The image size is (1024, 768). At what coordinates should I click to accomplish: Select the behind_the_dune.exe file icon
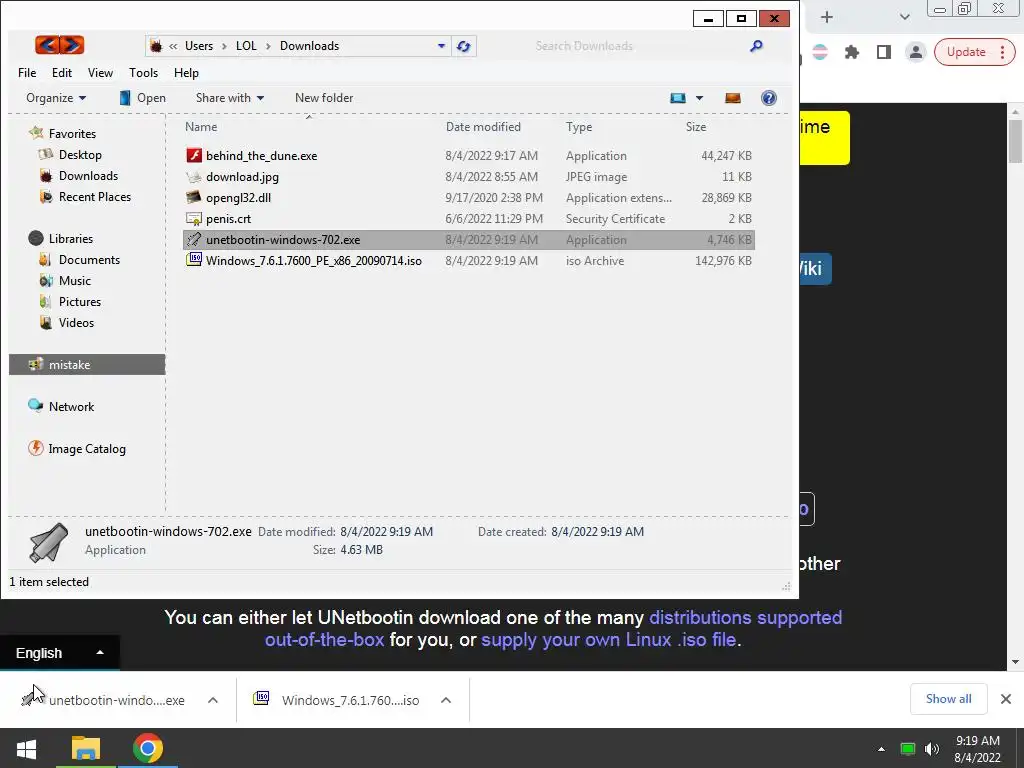tap(194, 155)
